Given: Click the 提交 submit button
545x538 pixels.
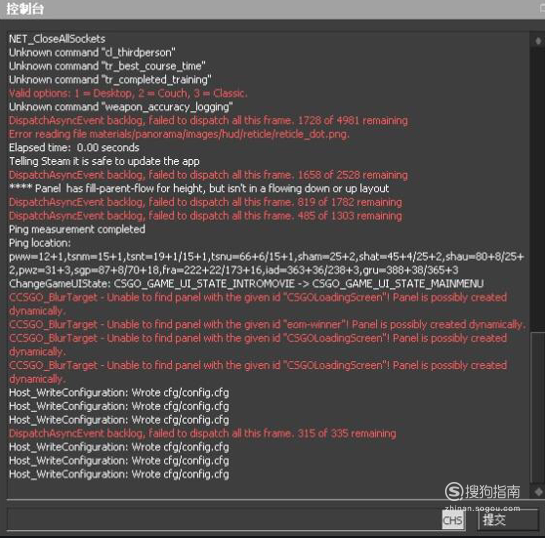Looking at the screenshot, I should 508,520.
